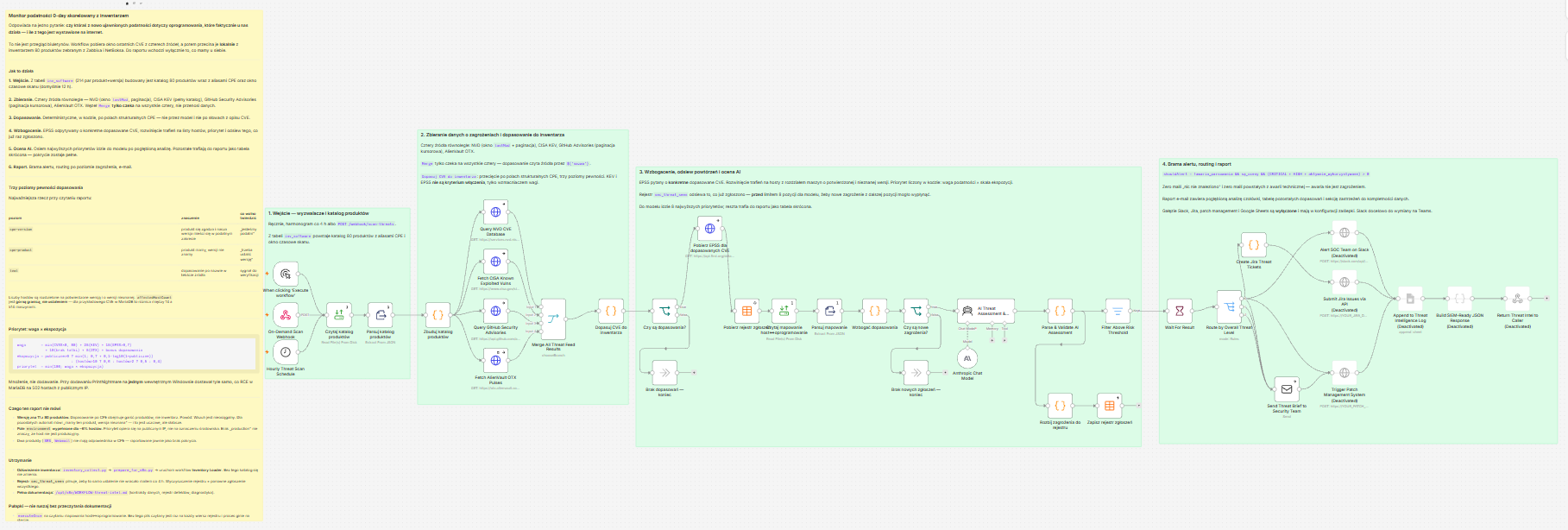Screen dimensions: 1568x530
Task: Click the Send Threat Brief email node
Action: [1286, 389]
